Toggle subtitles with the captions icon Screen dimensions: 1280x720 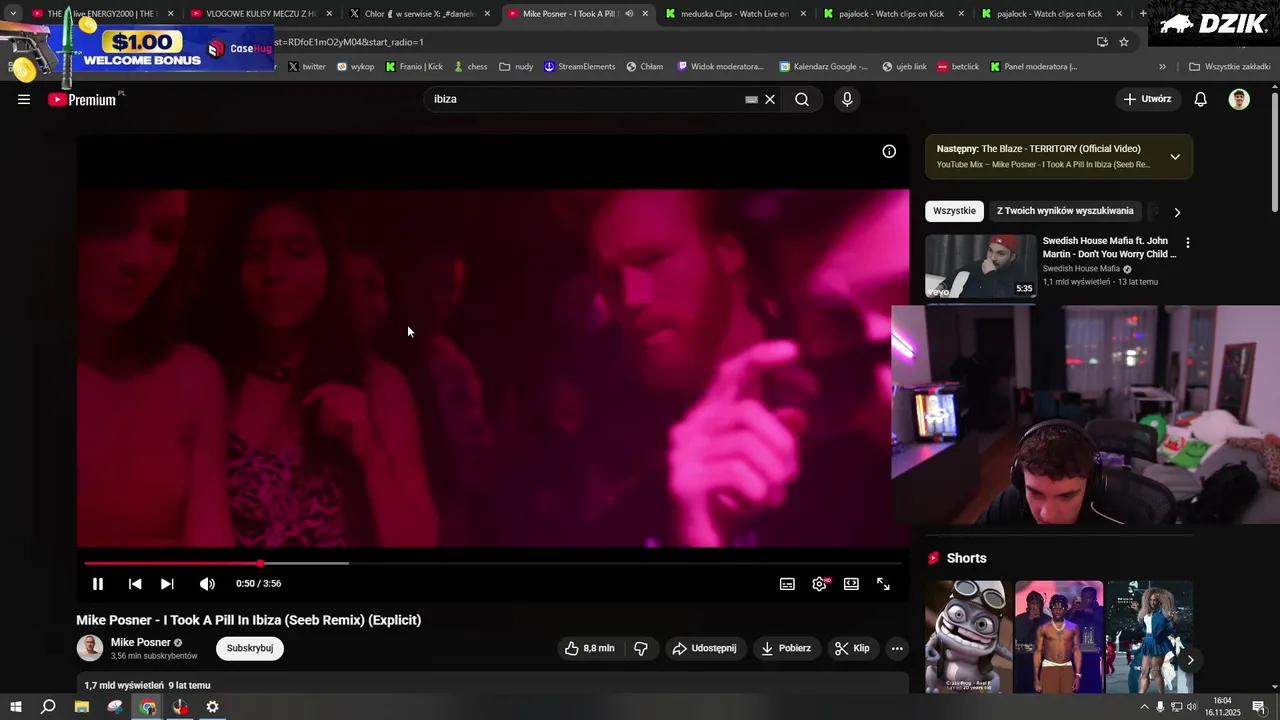(x=787, y=584)
